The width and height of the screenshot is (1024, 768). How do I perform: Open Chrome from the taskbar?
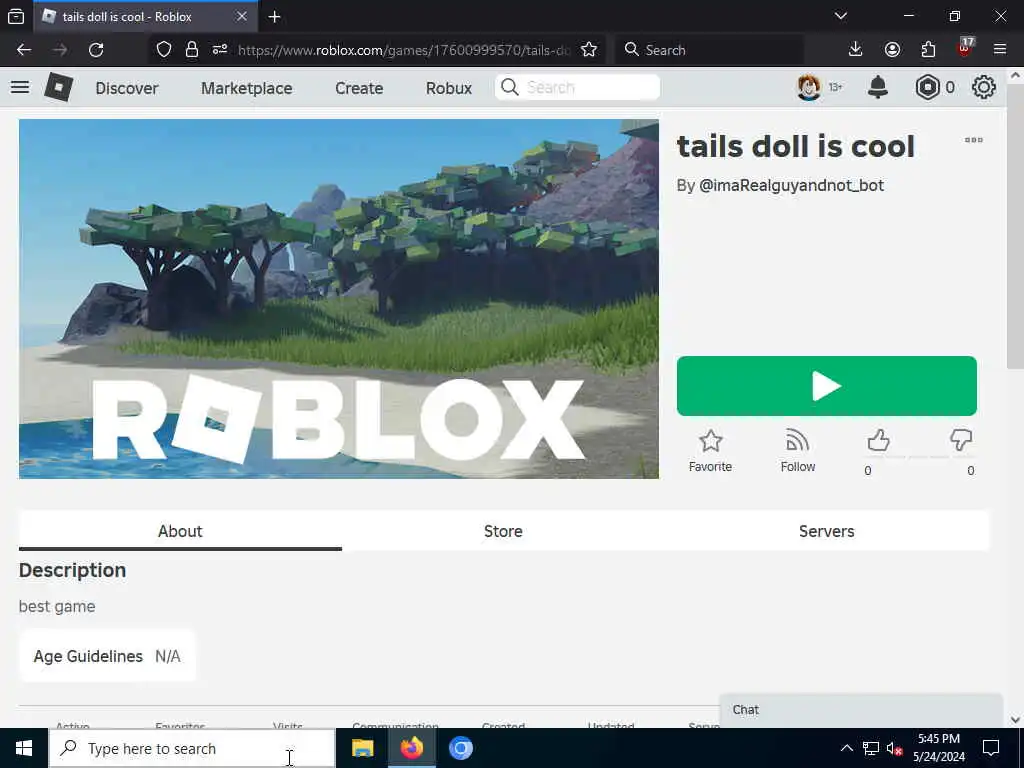click(460, 748)
